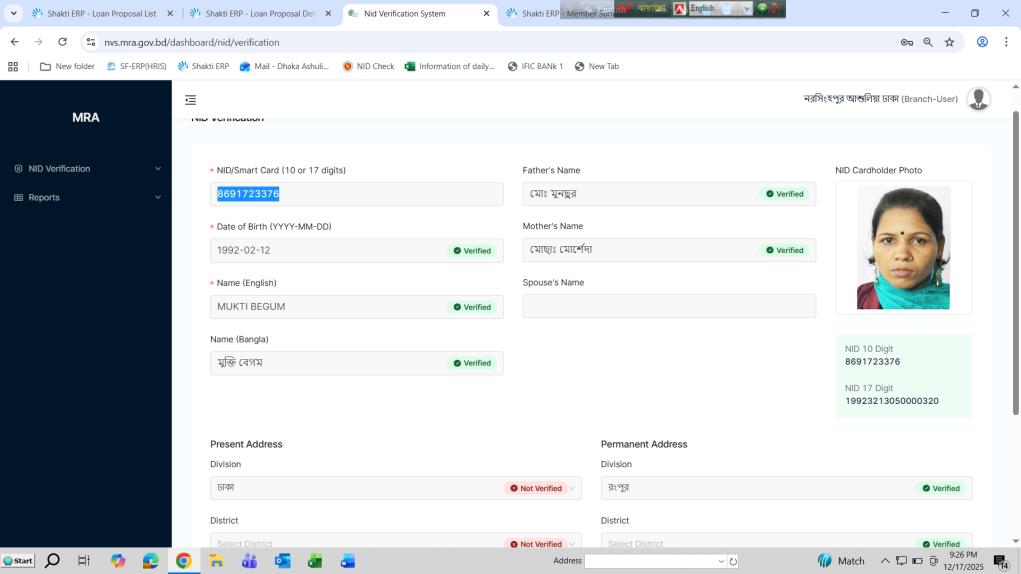Collapse the sidebar using the hamburger icon
The width and height of the screenshot is (1021, 574).
click(190, 100)
